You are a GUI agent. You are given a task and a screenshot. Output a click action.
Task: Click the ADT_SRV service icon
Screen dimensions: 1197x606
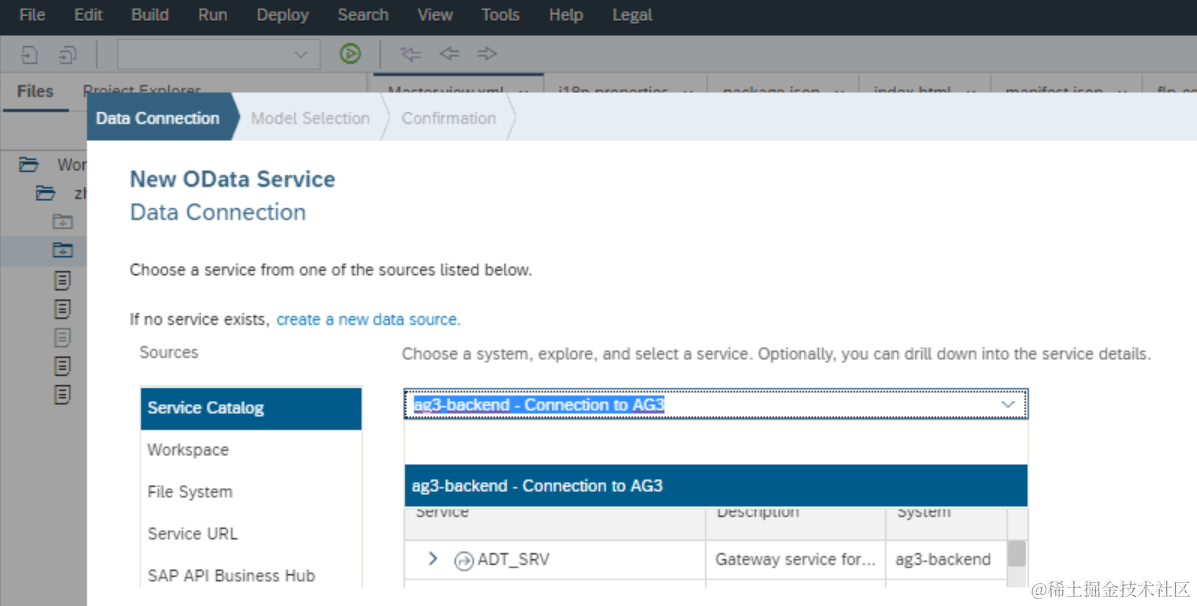[x=463, y=561]
